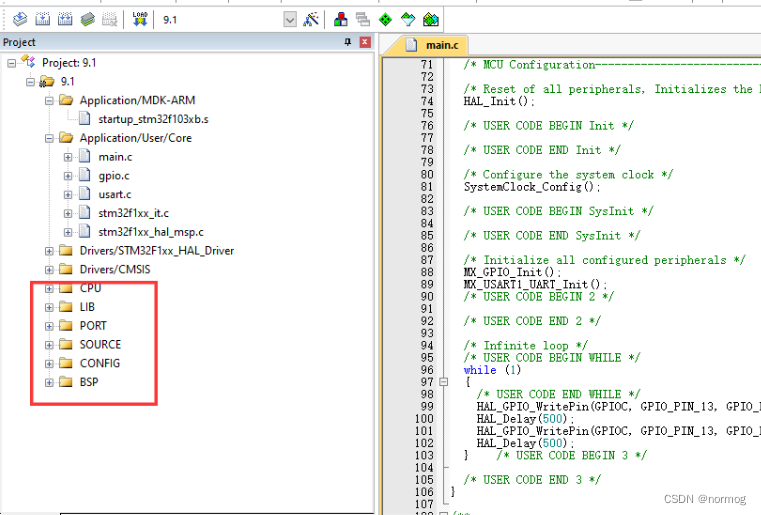Expand the LIB group

tap(49, 307)
